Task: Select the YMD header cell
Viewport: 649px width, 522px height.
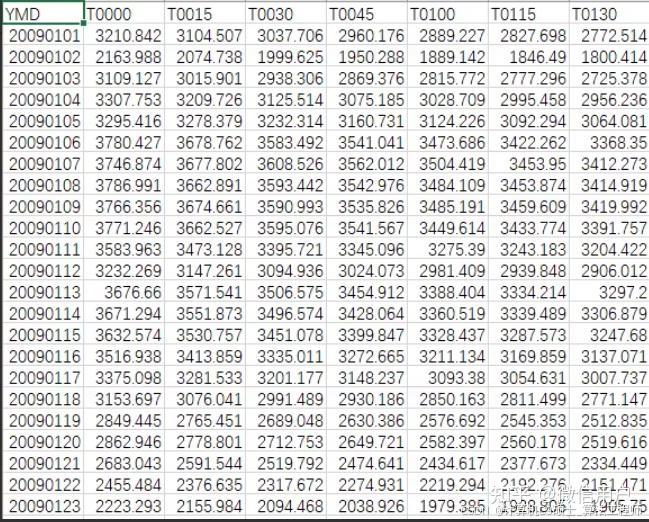Action: 43,14
